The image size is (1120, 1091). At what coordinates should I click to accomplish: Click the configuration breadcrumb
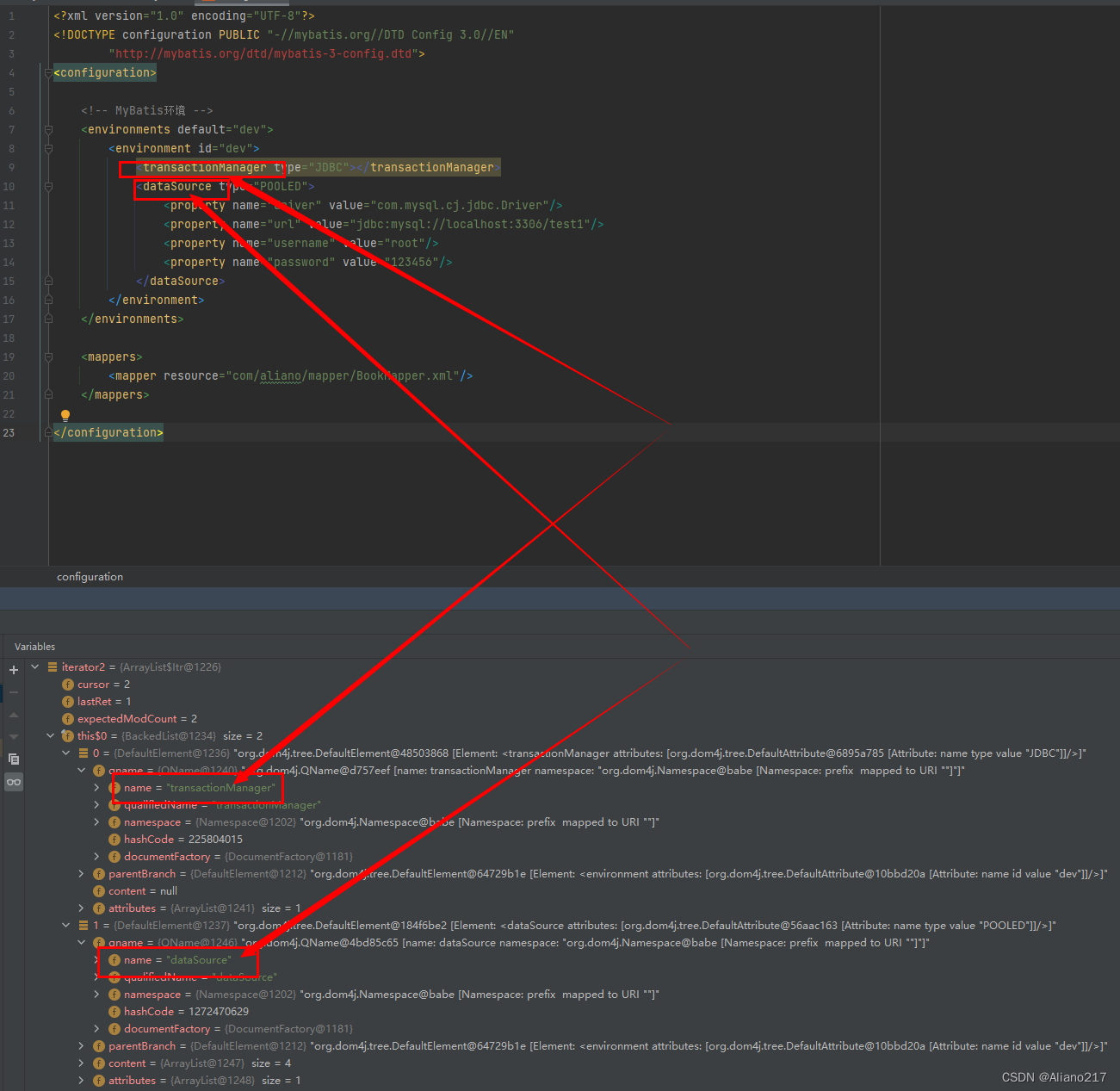[90, 577]
